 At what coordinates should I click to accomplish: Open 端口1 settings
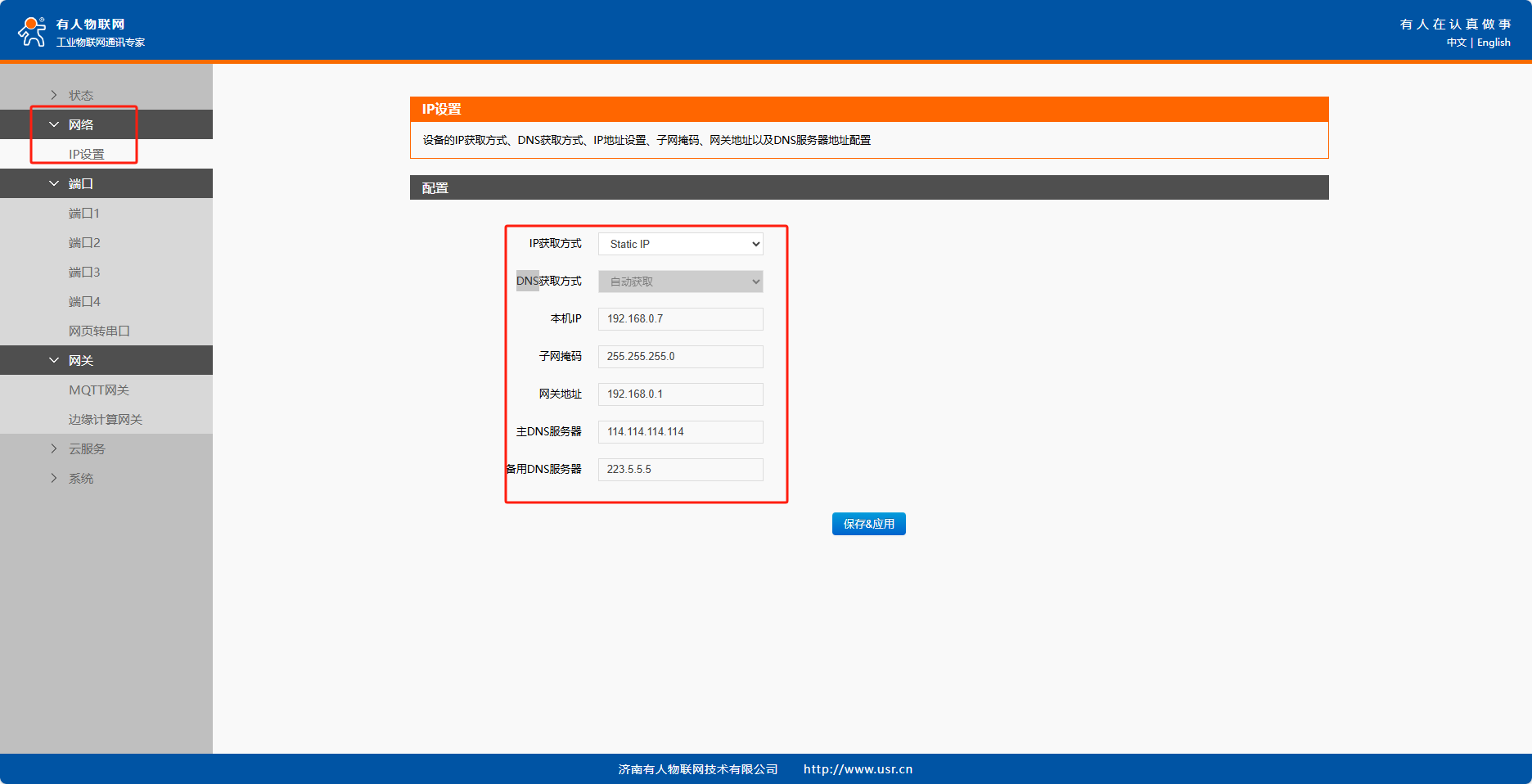84,213
